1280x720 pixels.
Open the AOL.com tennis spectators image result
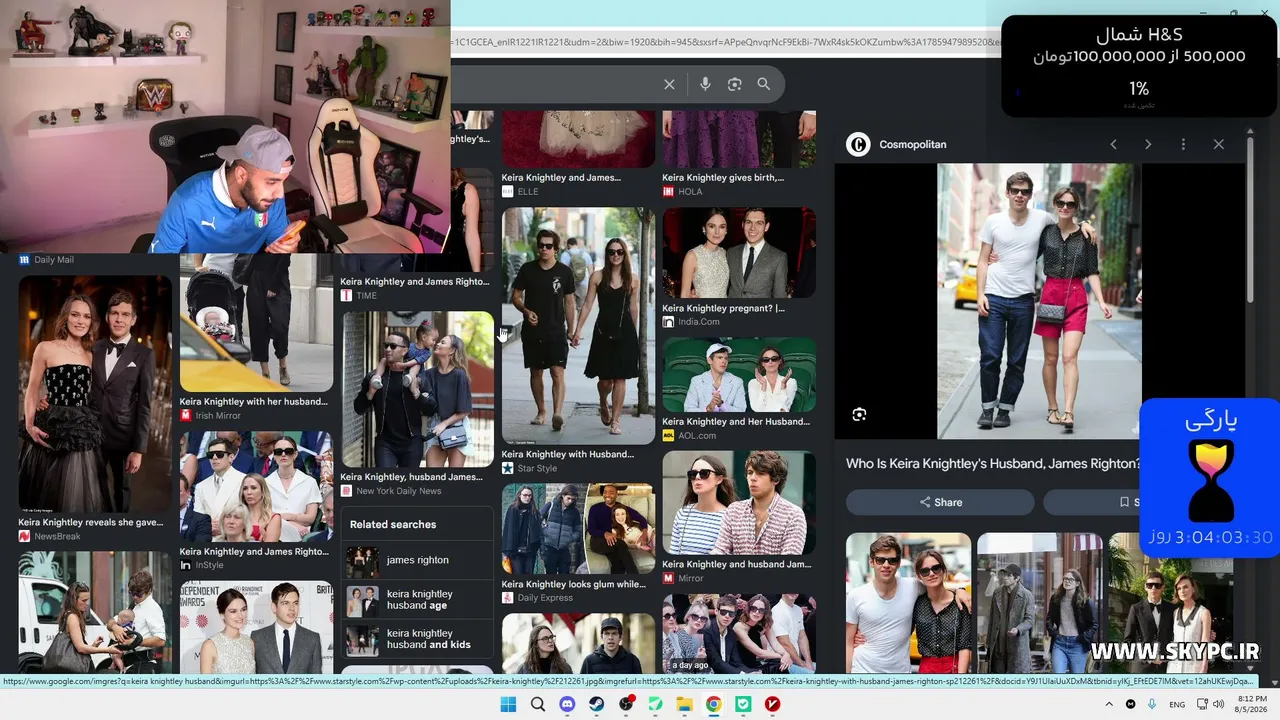tap(739, 375)
